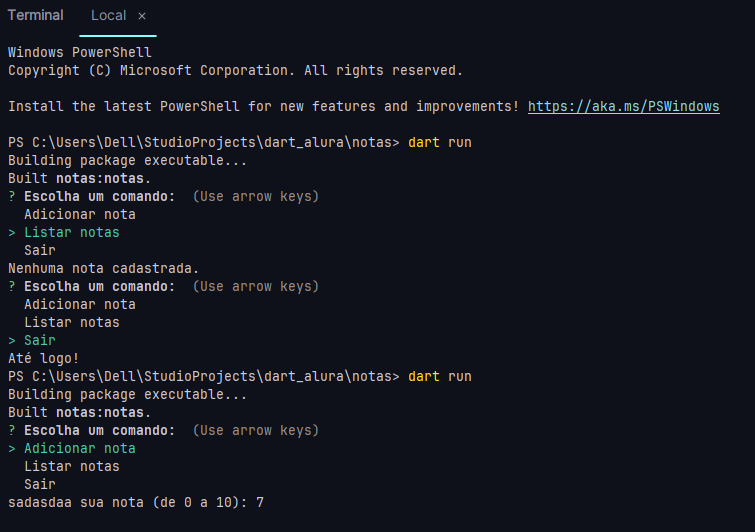Viewport: 755px width, 532px height.
Task: Click the 'Windows PowerShell' header line
Action: (79, 52)
